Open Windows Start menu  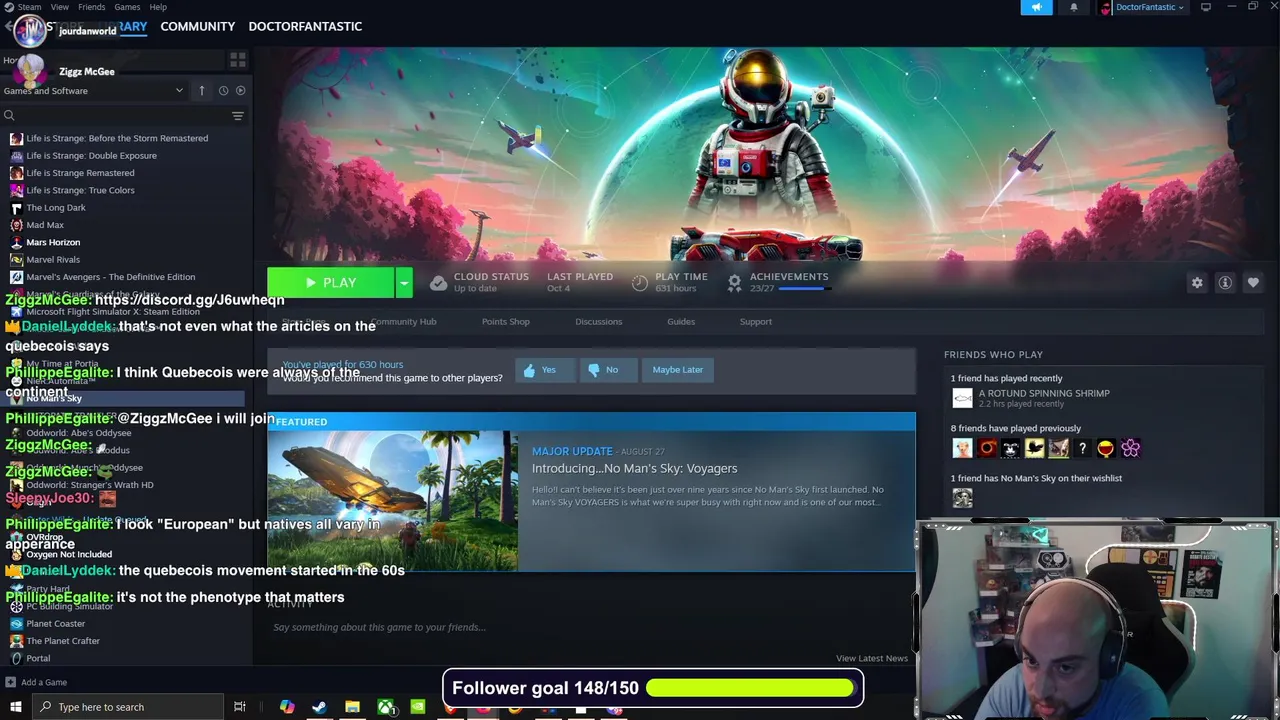tap(15, 707)
